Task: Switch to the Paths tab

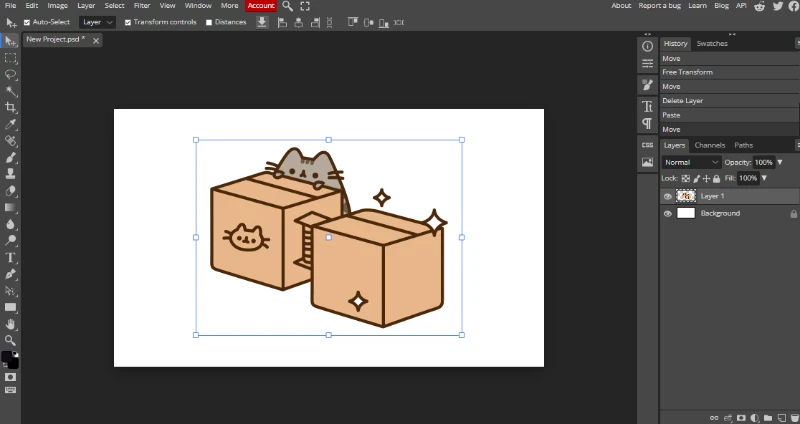Action: pyautogui.click(x=743, y=145)
